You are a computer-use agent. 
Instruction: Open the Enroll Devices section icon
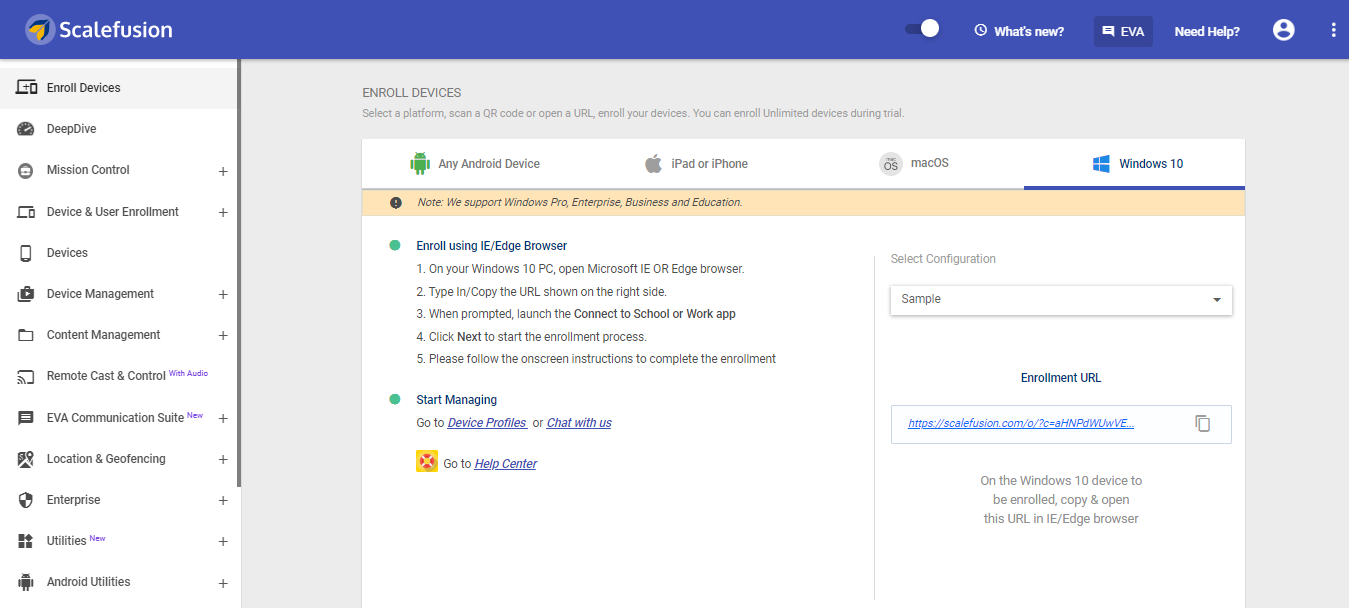(24, 88)
